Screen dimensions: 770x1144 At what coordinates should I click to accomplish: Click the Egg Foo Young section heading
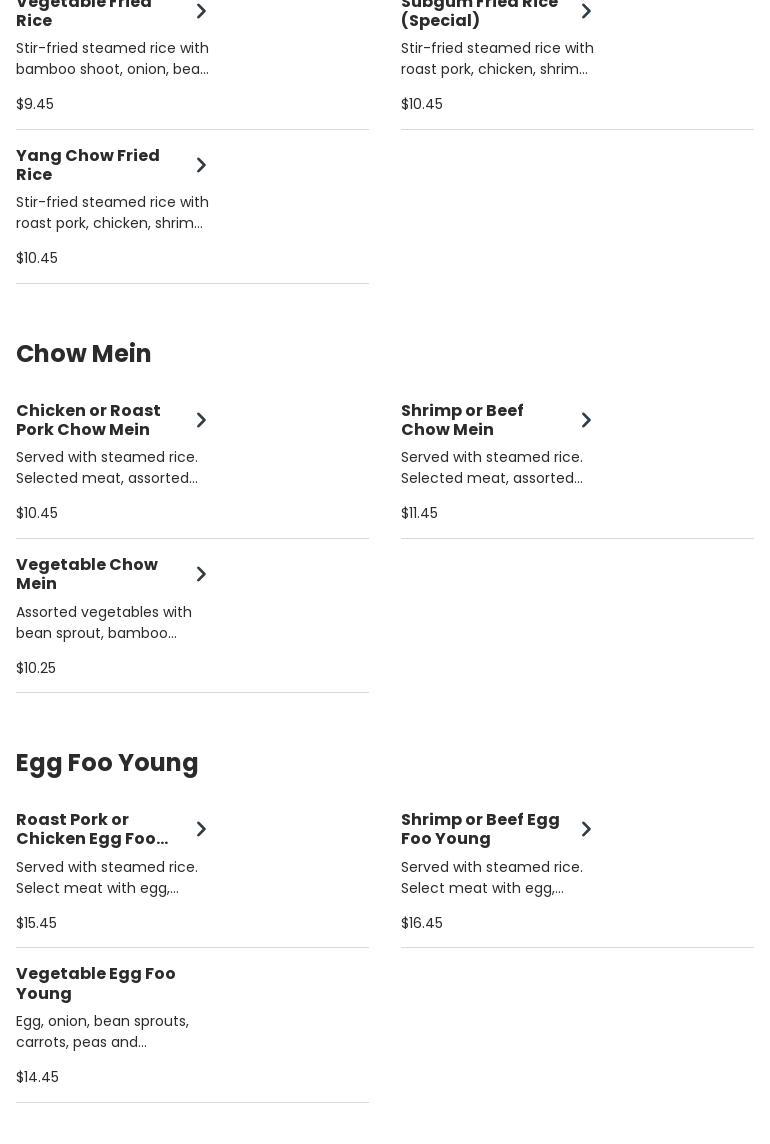[x=107, y=763]
